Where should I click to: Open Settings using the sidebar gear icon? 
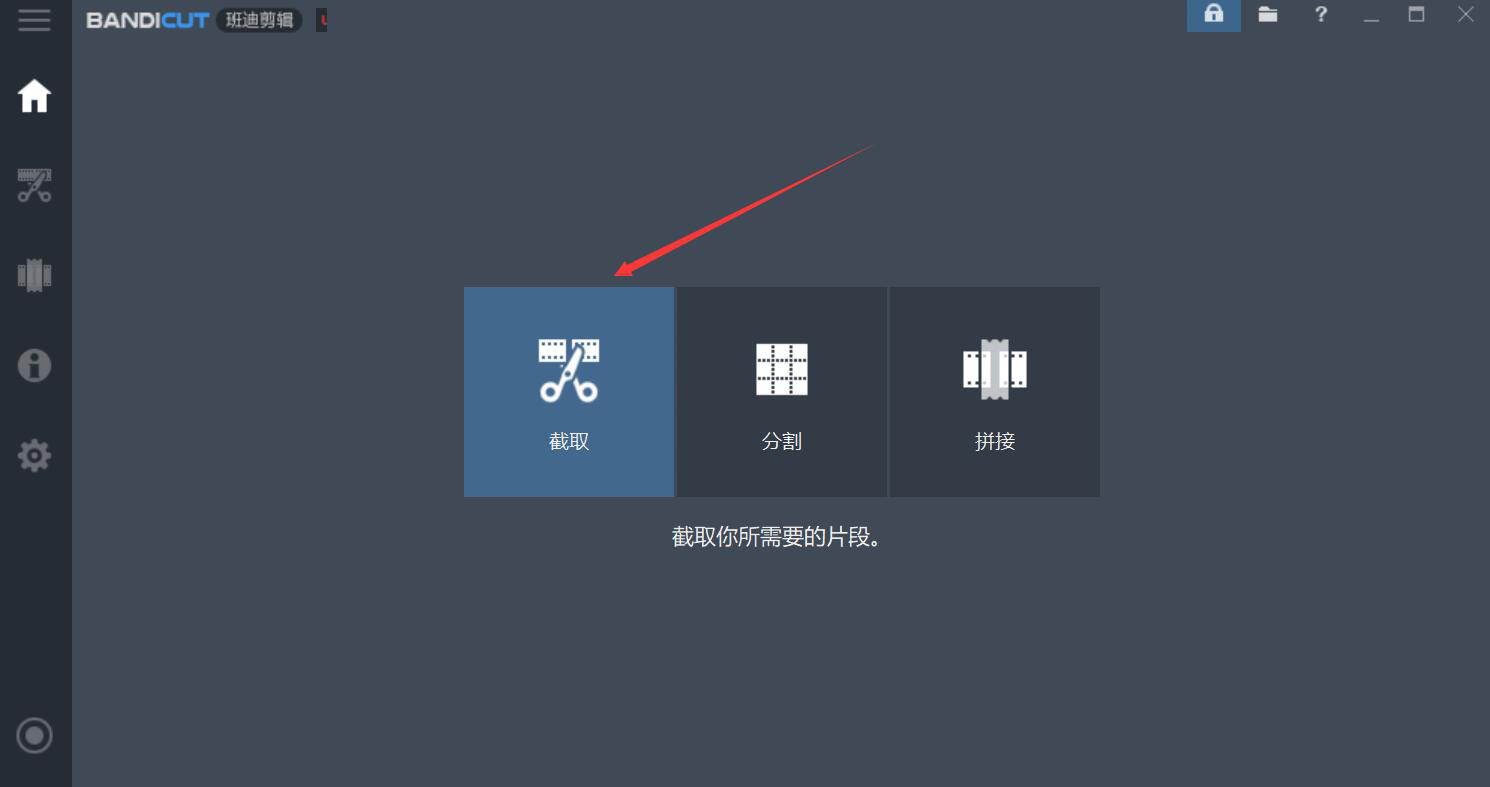tap(34, 456)
